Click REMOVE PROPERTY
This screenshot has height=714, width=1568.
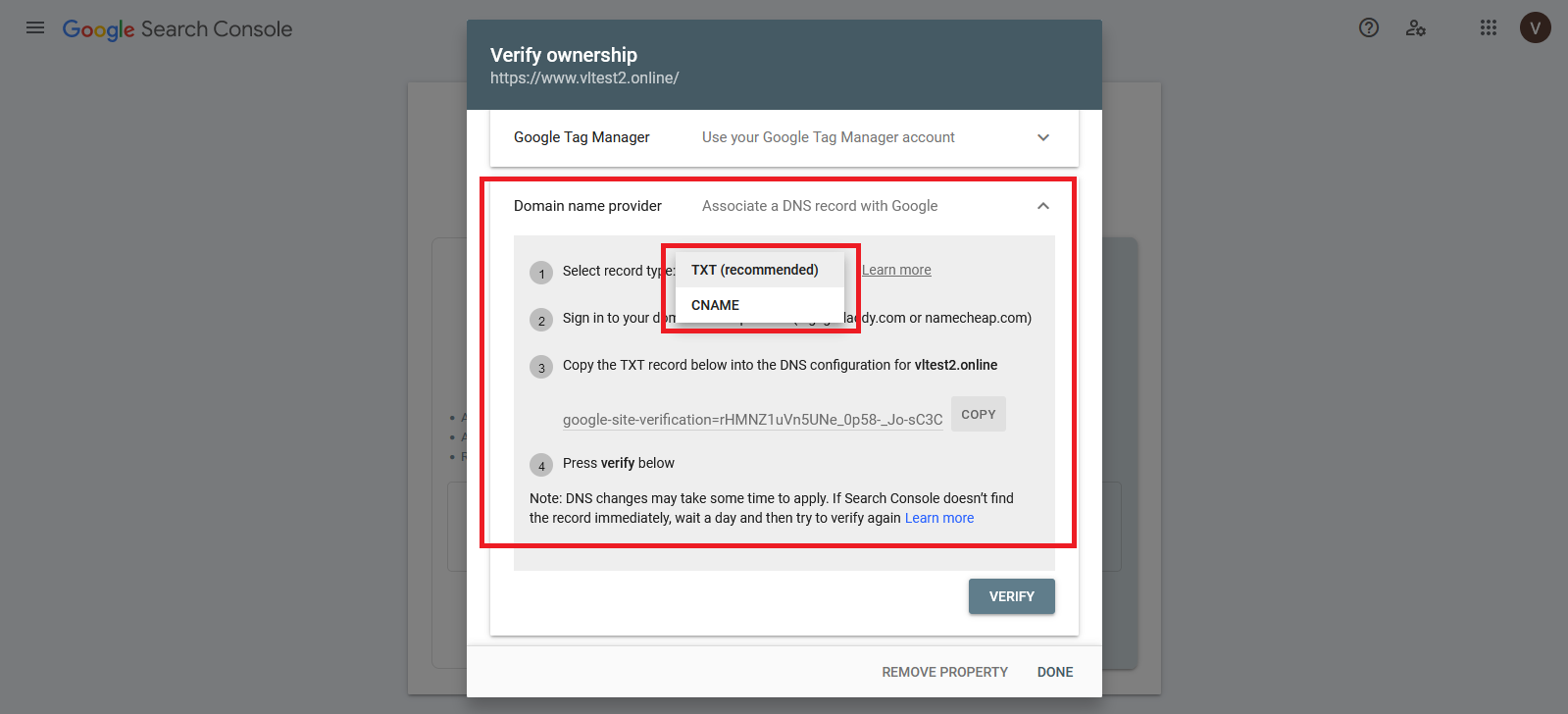tap(944, 672)
